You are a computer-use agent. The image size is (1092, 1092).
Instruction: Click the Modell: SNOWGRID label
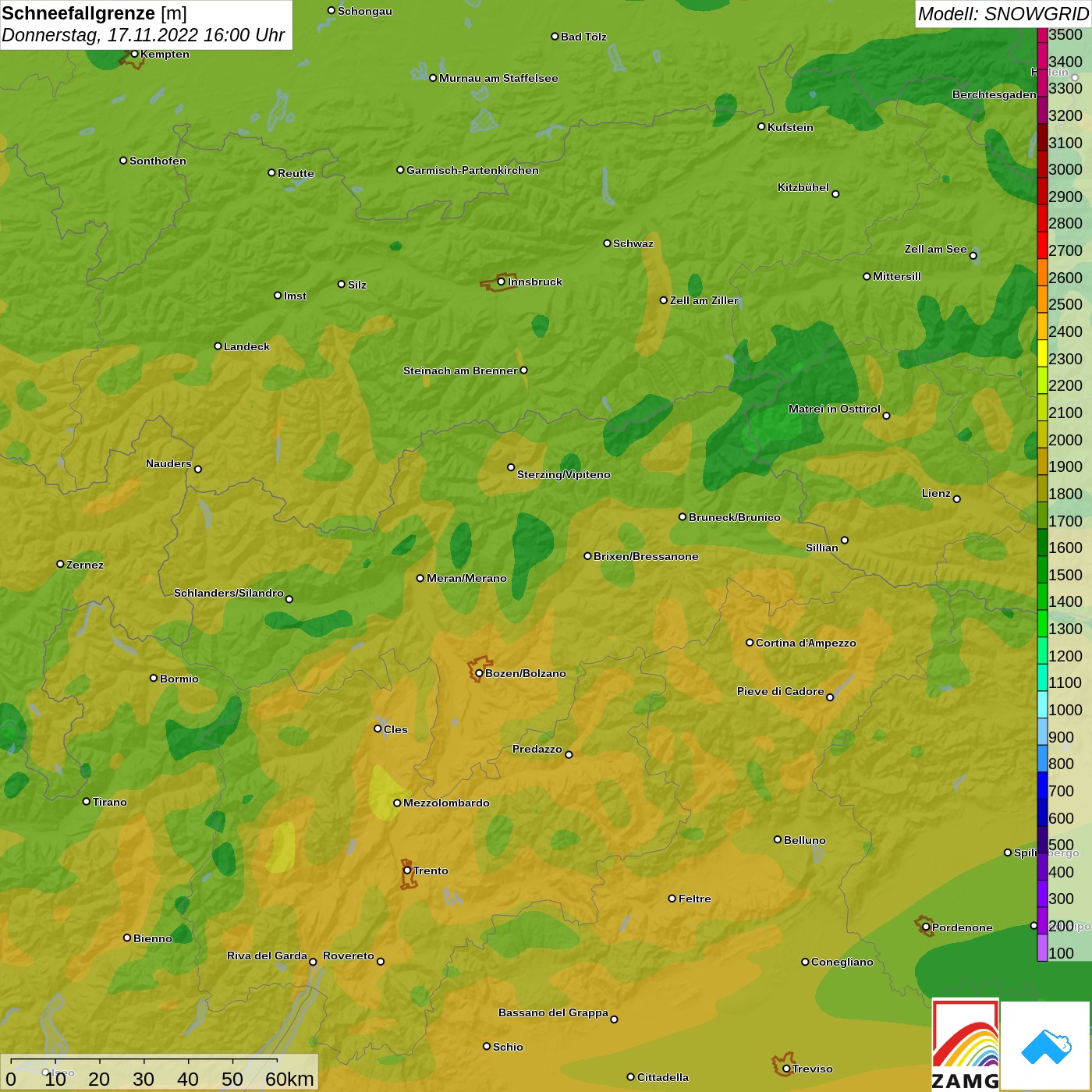click(1003, 14)
